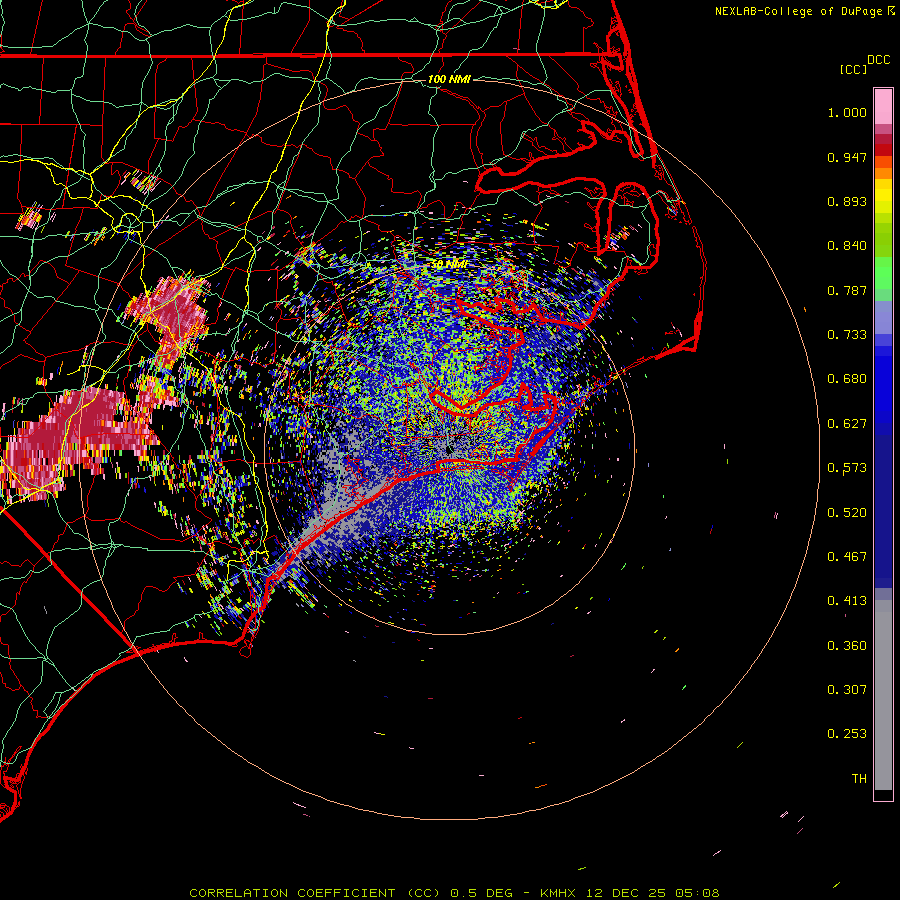The width and height of the screenshot is (900, 900).
Task: Pick the dark red color bar segment
Action: click(x=883, y=149)
